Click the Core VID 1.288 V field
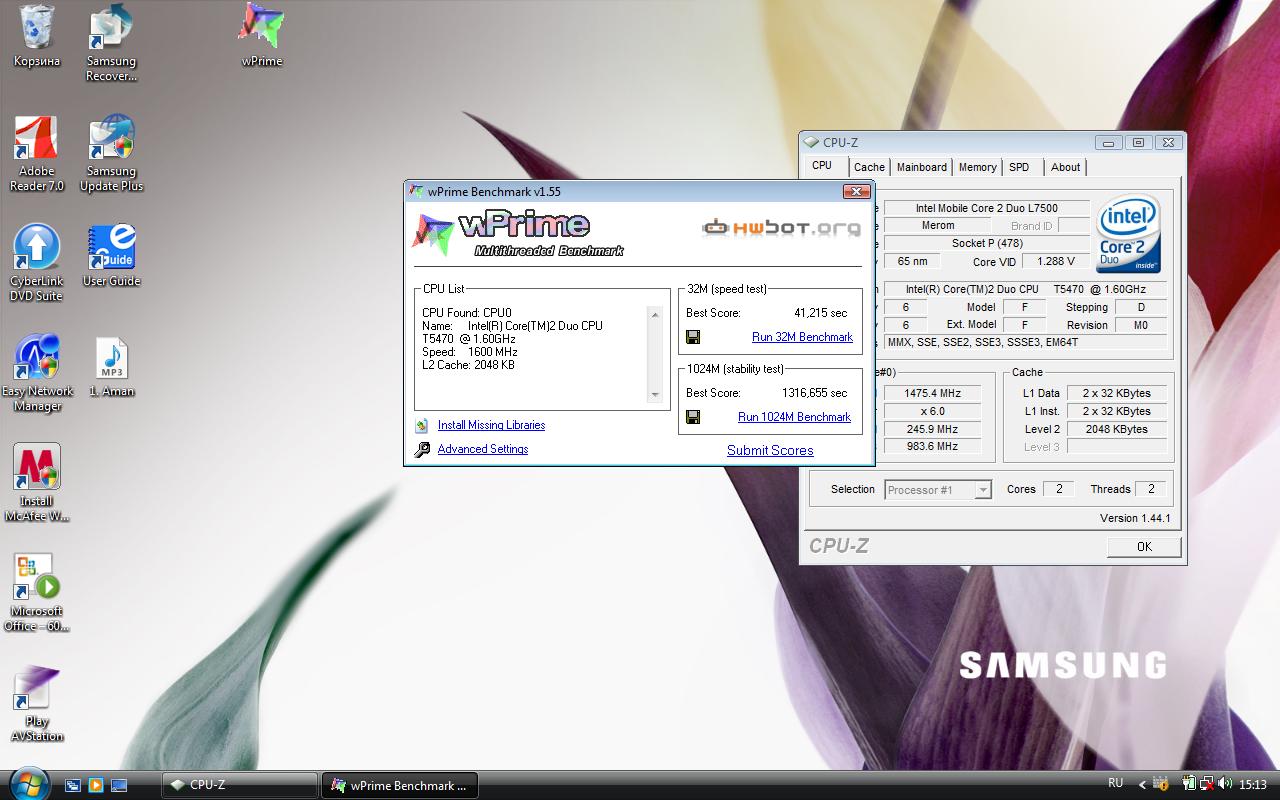 [x=1056, y=261]
